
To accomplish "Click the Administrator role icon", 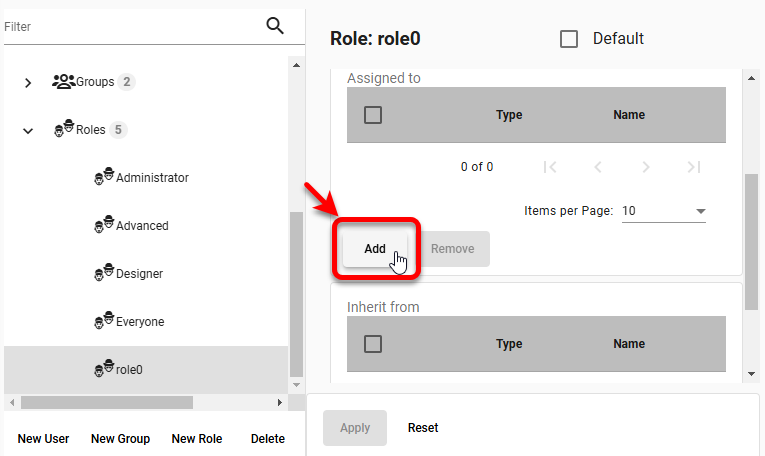I will click(x=104, y=177).
